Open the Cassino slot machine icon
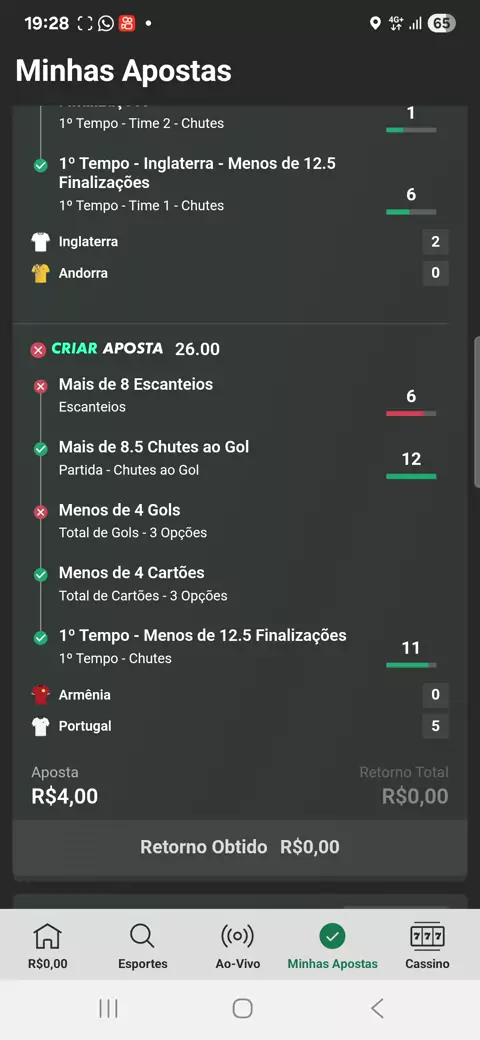Screen dimensions: 480x1040 (427, 936)
